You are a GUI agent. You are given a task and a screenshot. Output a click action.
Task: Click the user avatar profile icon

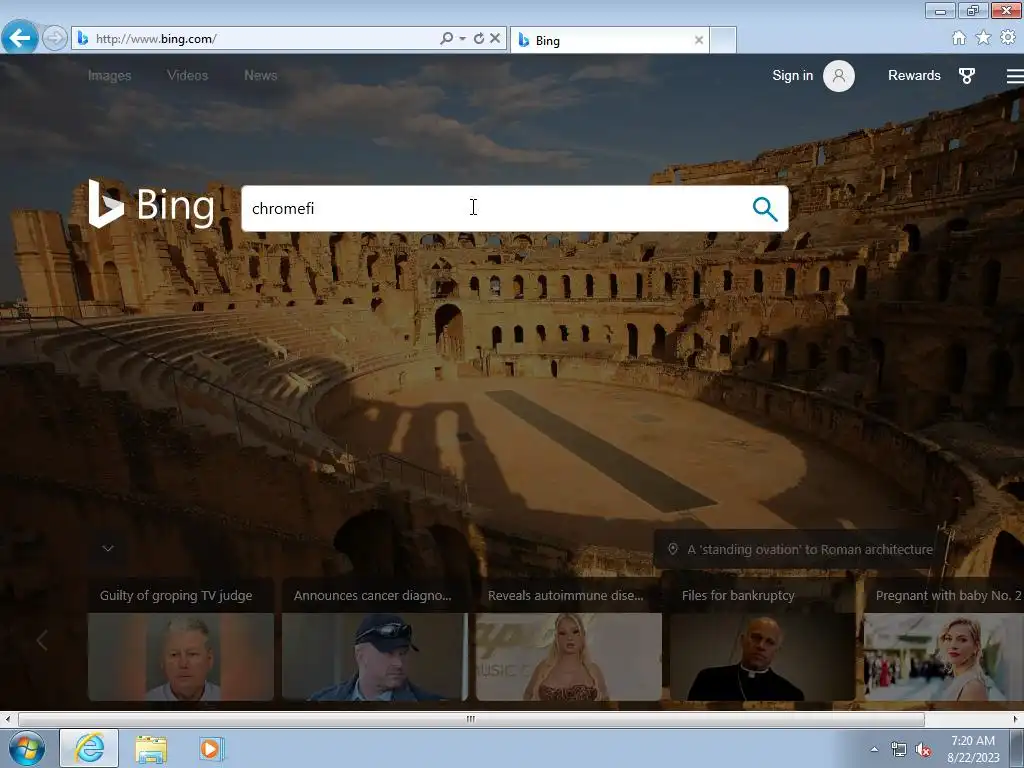[x=839, y=76]
